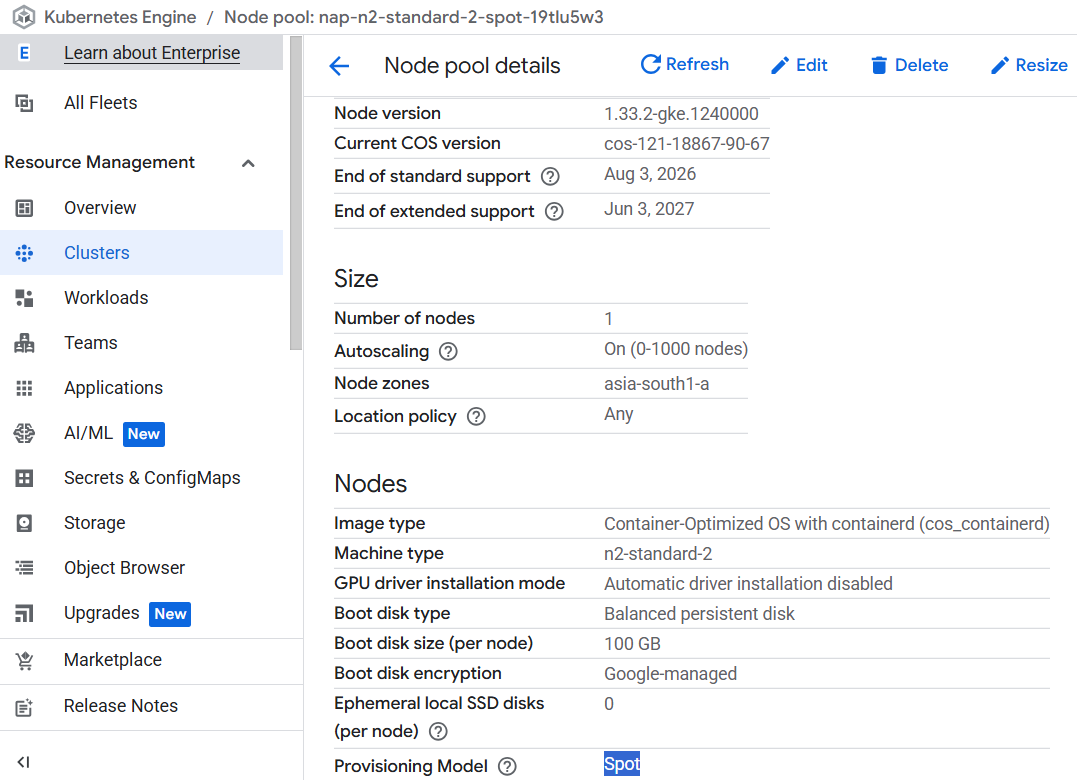Collapse the Resource Management section

point(249,163)
